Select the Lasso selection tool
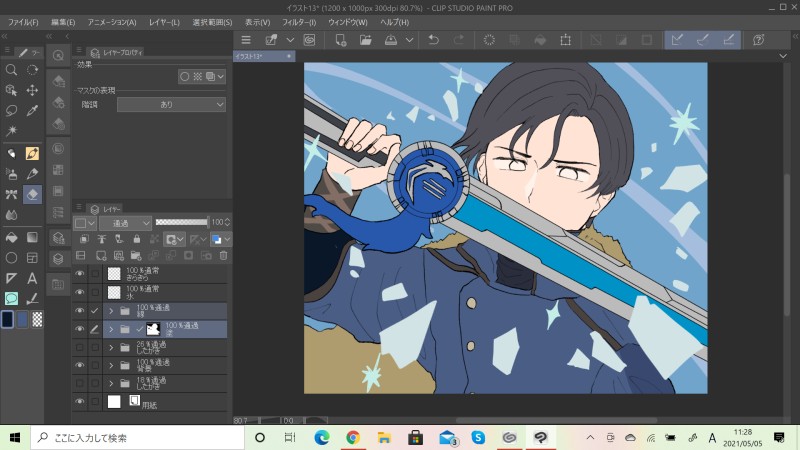800x450 pixels. click(x=11, y=111)
